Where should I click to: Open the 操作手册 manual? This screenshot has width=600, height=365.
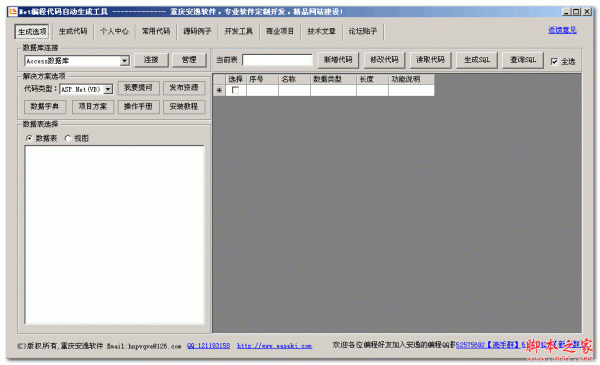pos(138,107)
